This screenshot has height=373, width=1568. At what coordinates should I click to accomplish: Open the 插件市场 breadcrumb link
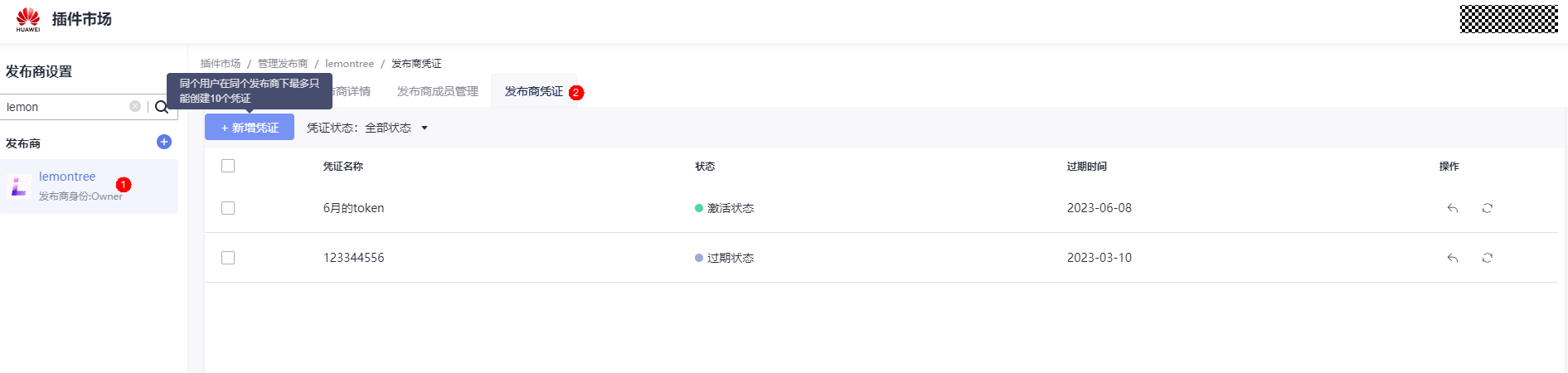pos(220,64)
